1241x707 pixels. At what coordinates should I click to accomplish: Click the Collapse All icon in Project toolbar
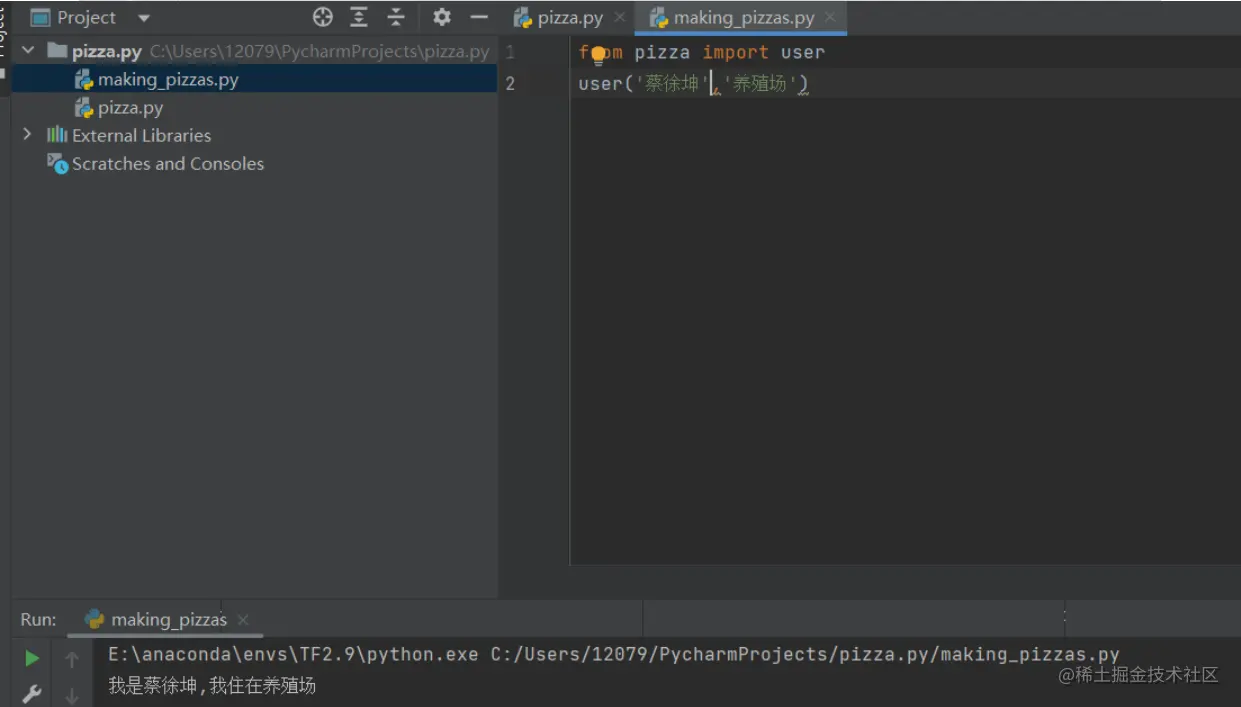click(x=396, y=17)
